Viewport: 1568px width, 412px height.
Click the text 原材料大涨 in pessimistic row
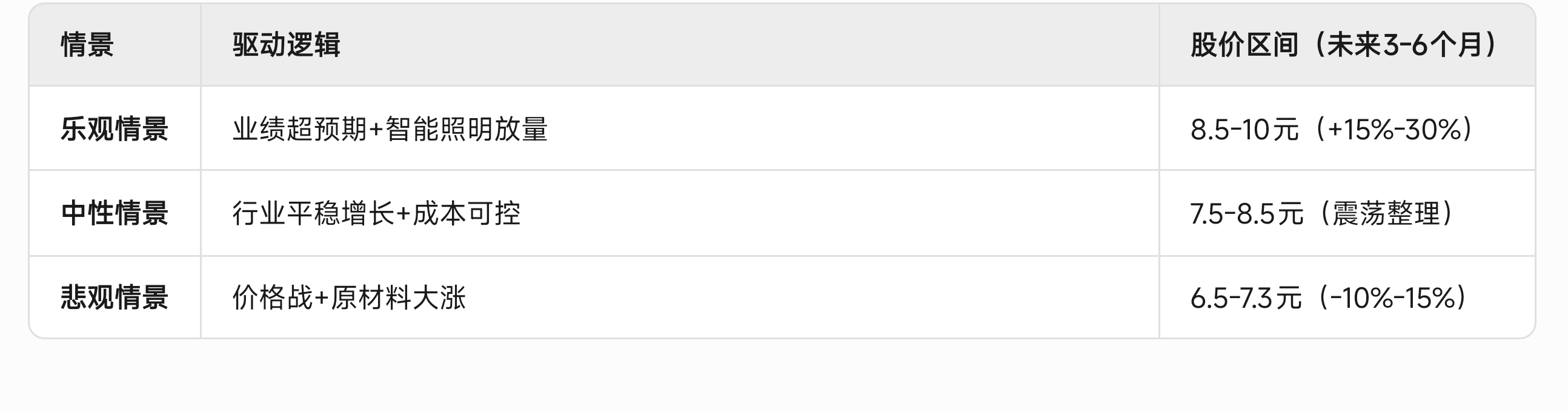(x=398, y=297)
